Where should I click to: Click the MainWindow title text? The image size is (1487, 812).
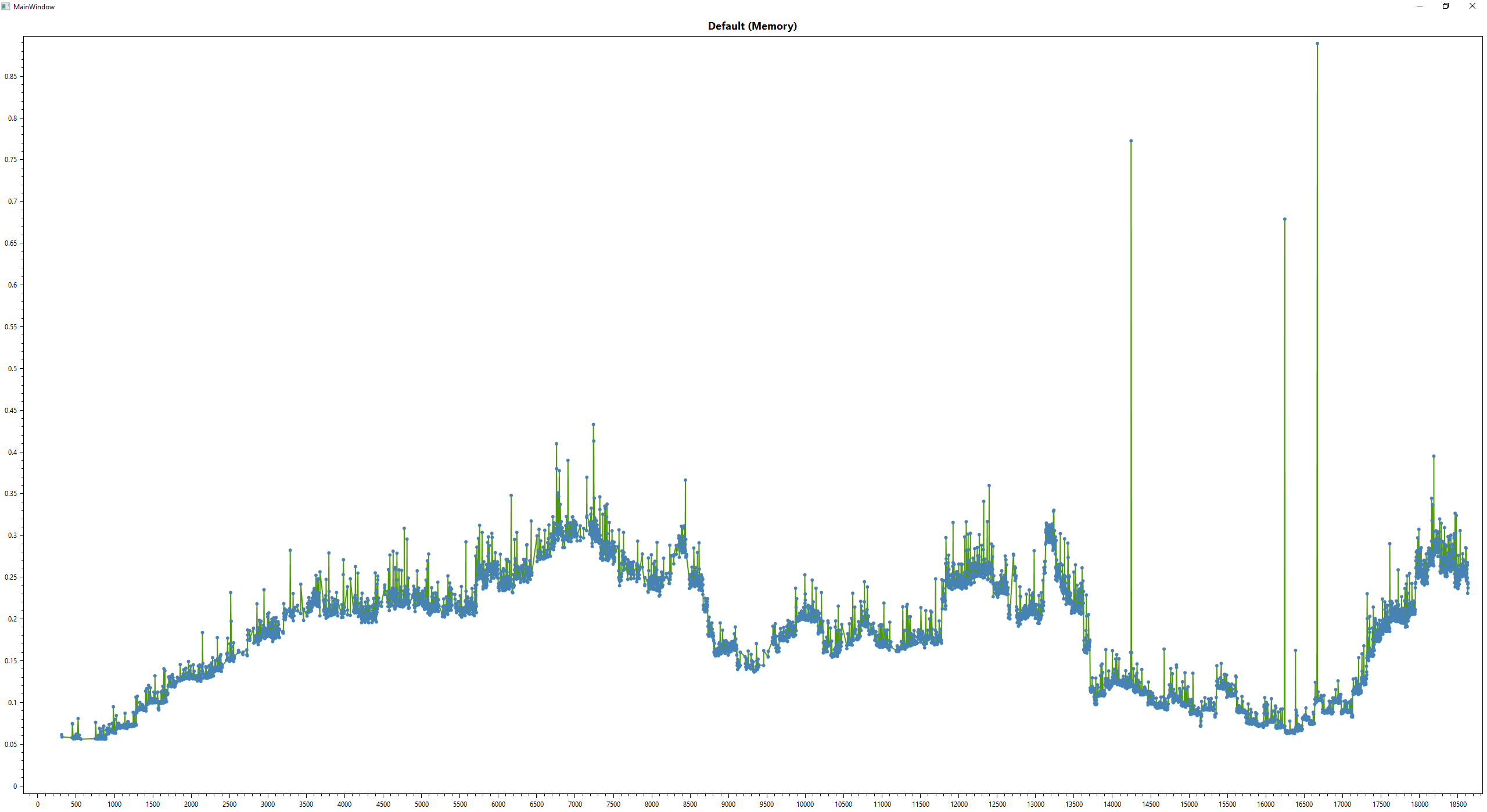34,7
